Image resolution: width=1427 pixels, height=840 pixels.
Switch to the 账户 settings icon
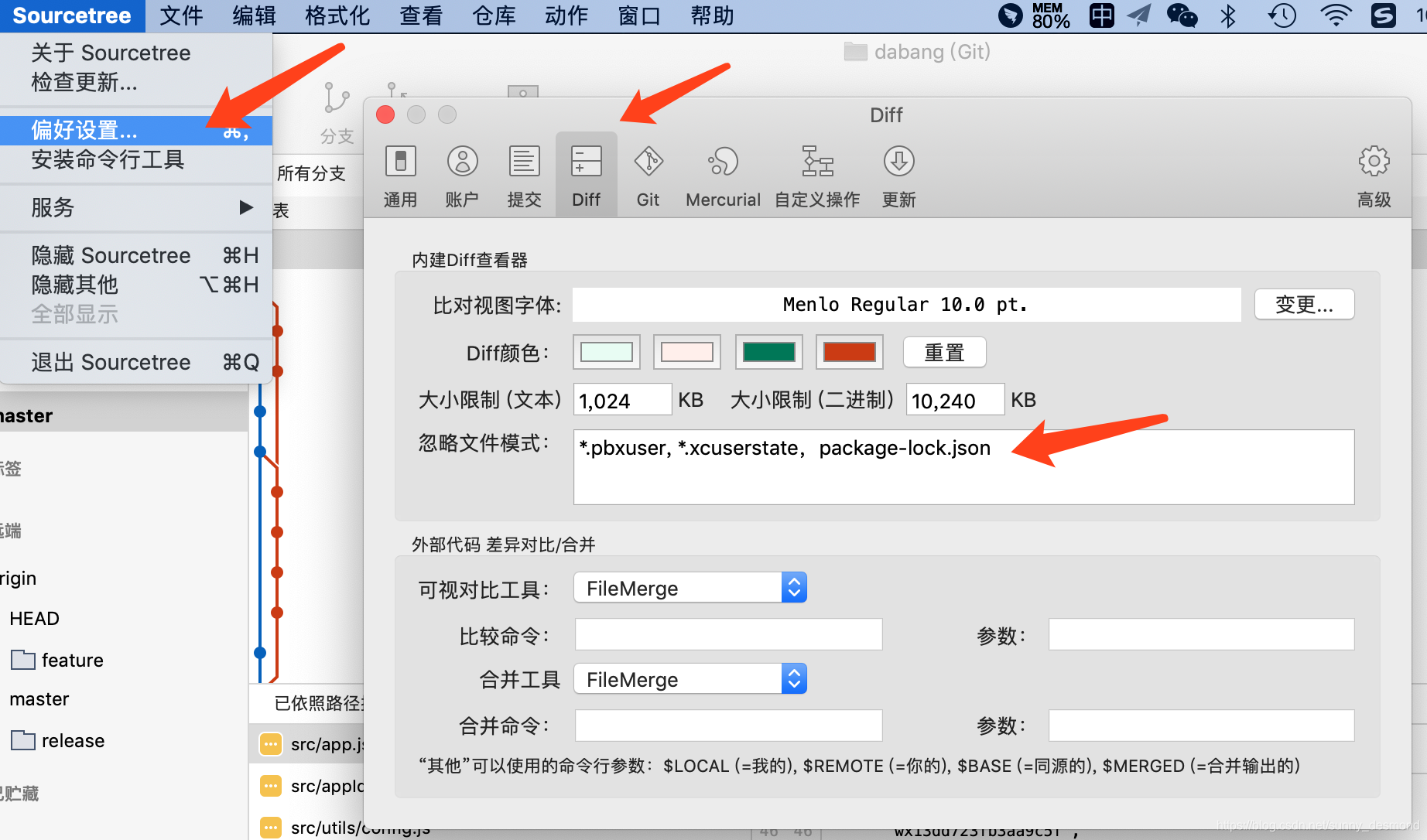462,173
